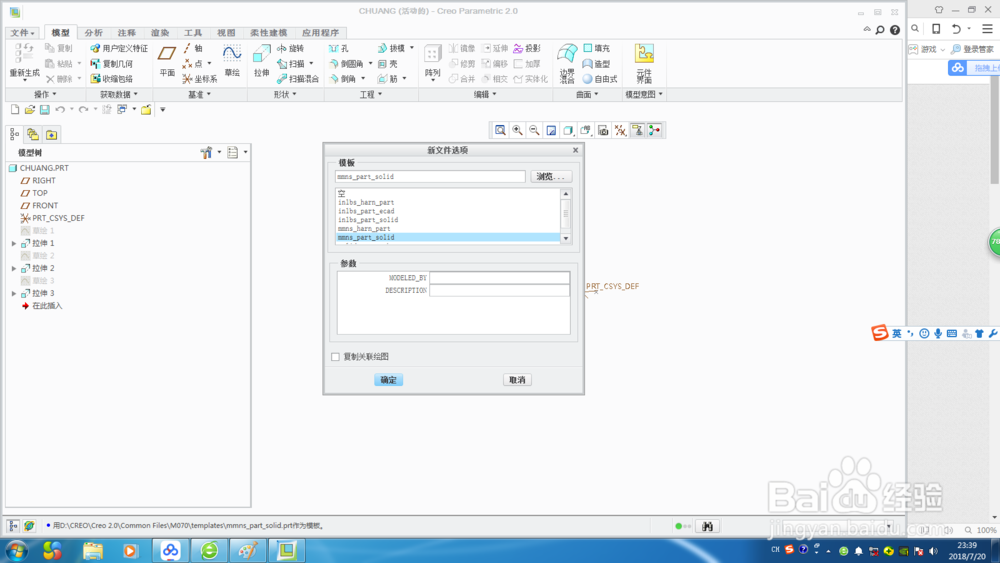Click the DESCRIPTION input field
Viewport: 1000px width, 563px height.
tap(499, 290)
